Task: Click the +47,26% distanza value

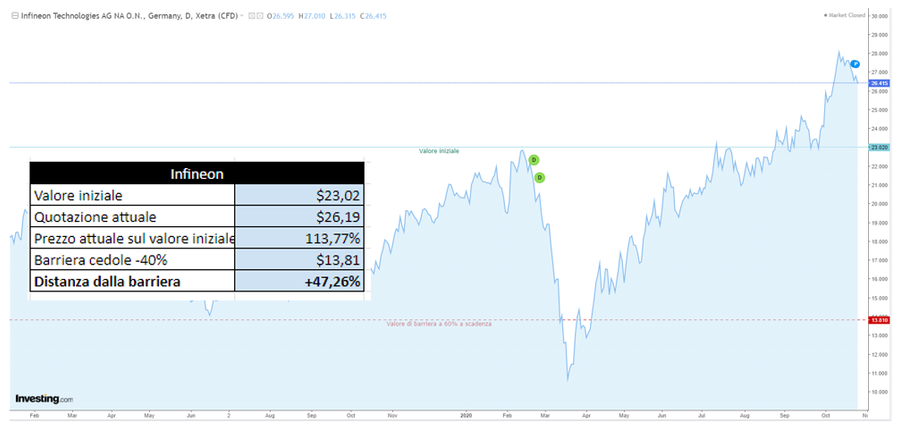Action: click(300, 281)
